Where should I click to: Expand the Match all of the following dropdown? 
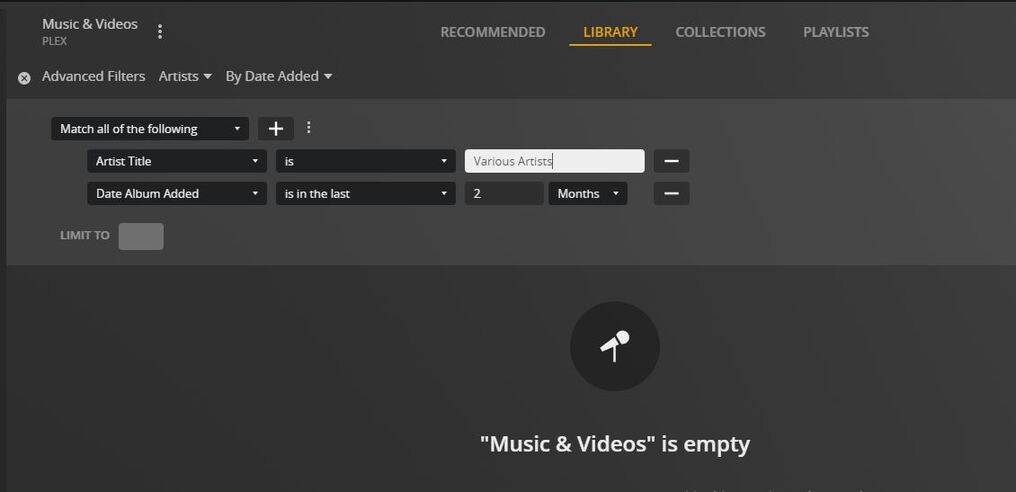(x=150, y=128)
